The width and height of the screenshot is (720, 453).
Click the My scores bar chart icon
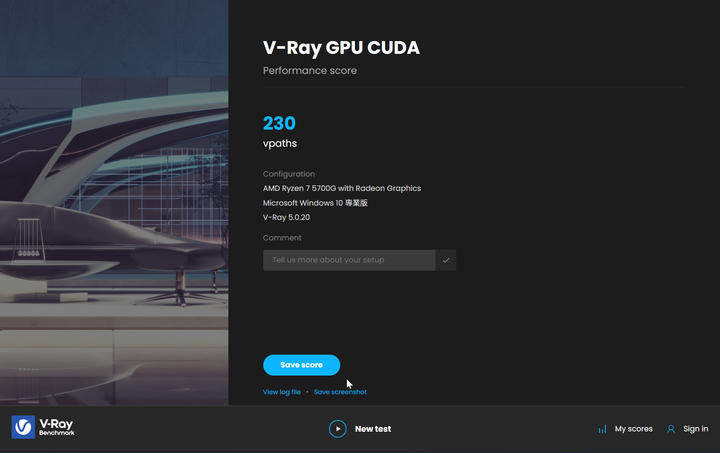click(x=602, y=429)
